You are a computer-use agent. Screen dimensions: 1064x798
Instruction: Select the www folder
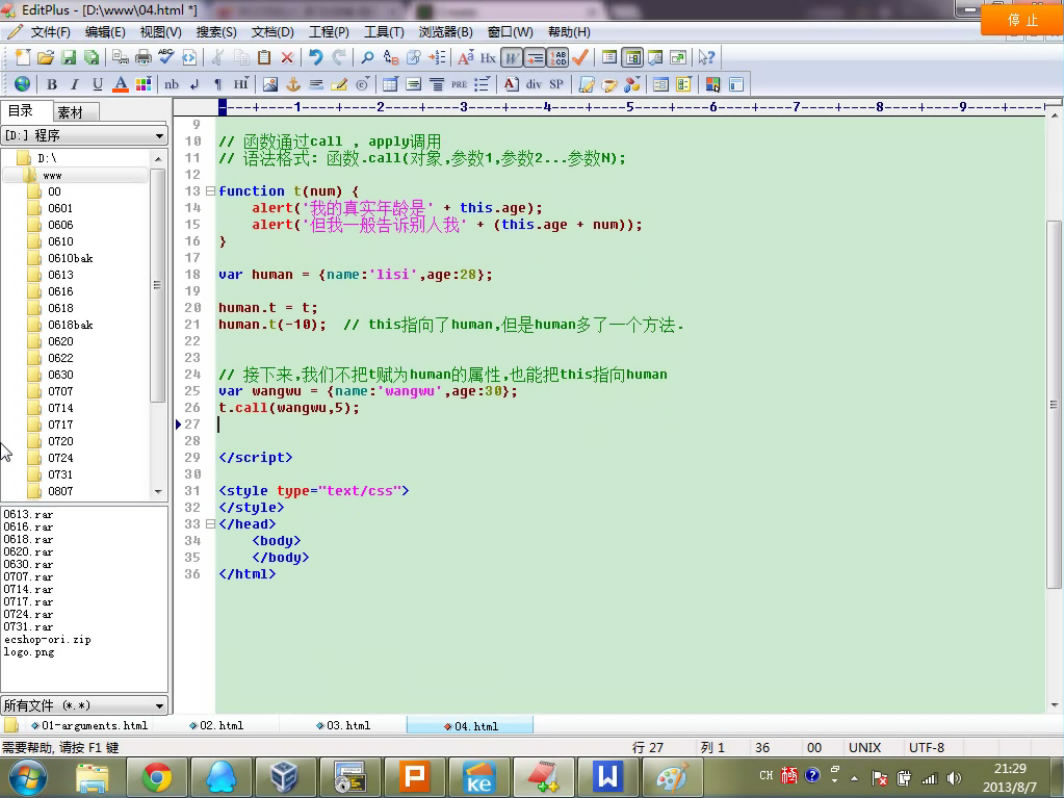point(52,175)
